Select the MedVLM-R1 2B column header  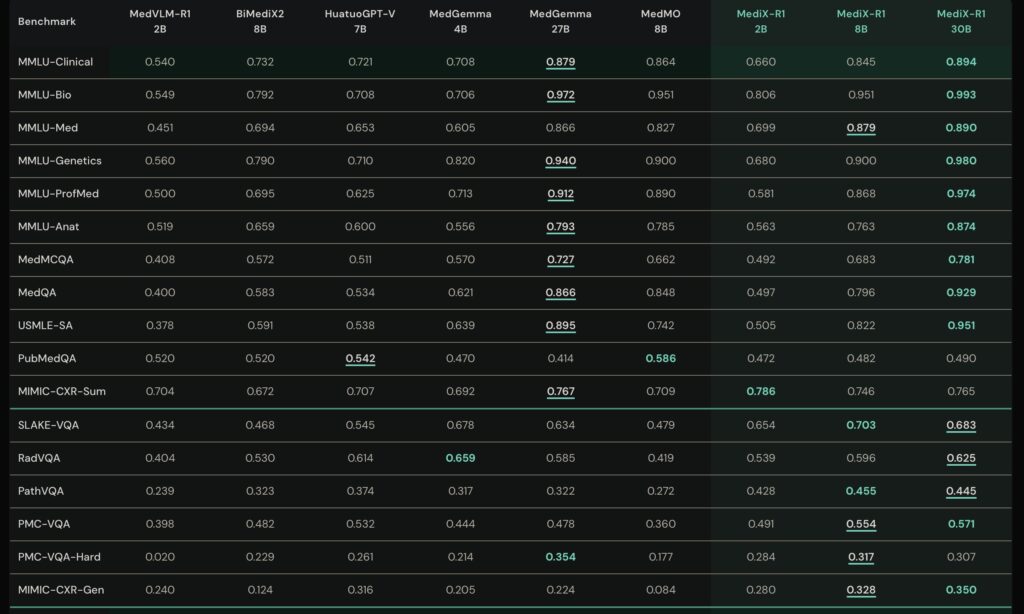[160, 21]
